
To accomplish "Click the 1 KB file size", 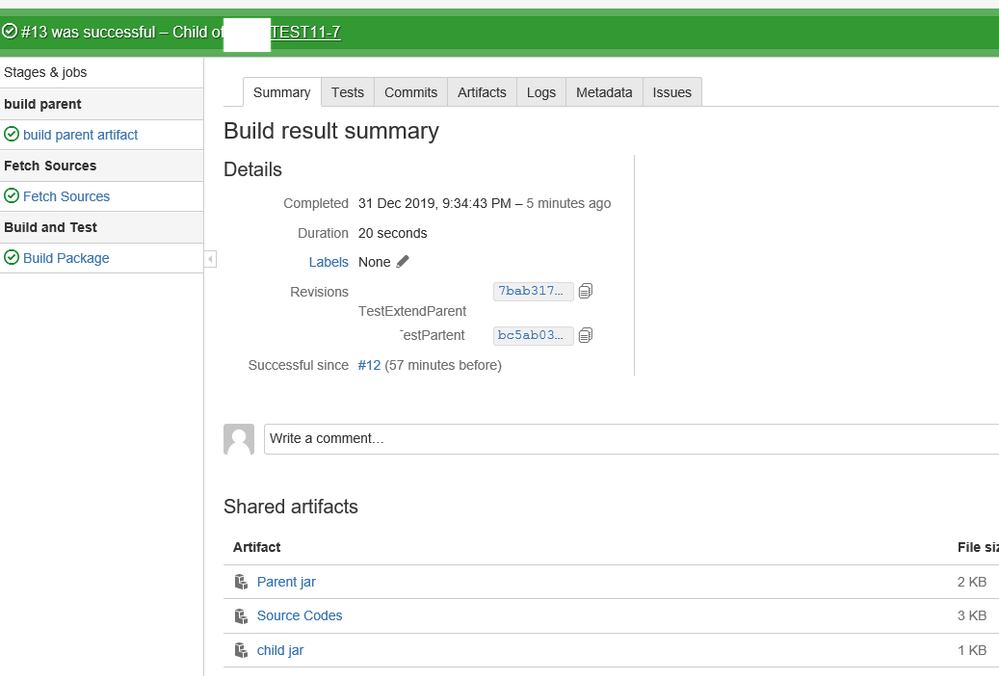I will click(972, 651).
